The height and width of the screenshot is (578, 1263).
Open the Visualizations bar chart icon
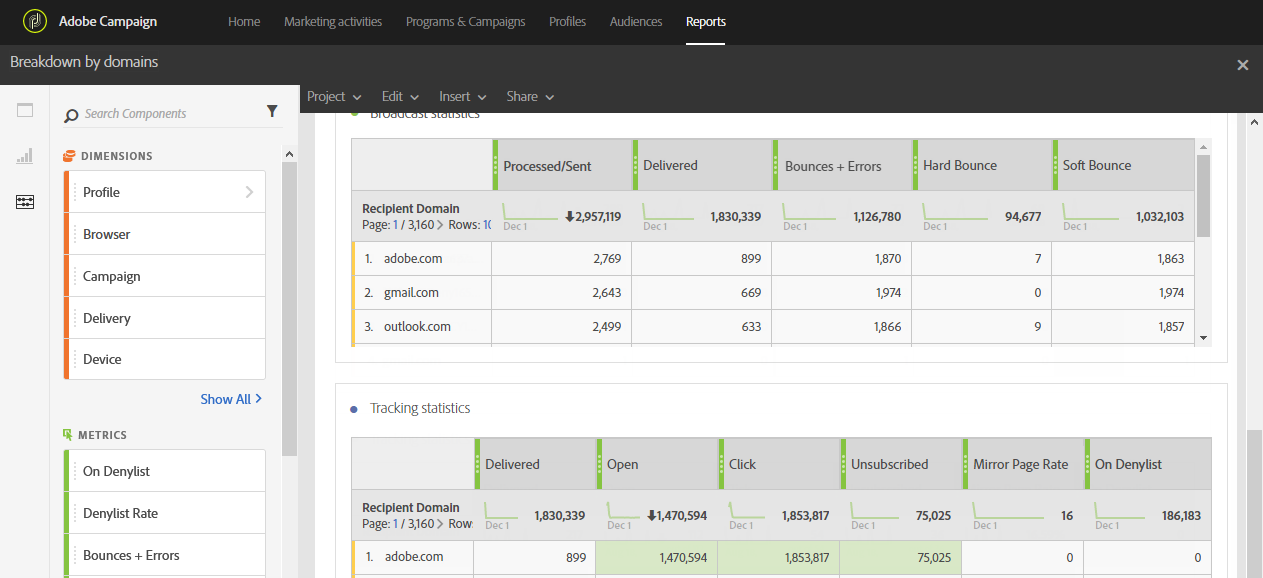pyautogui.click(x=25, y=156)
